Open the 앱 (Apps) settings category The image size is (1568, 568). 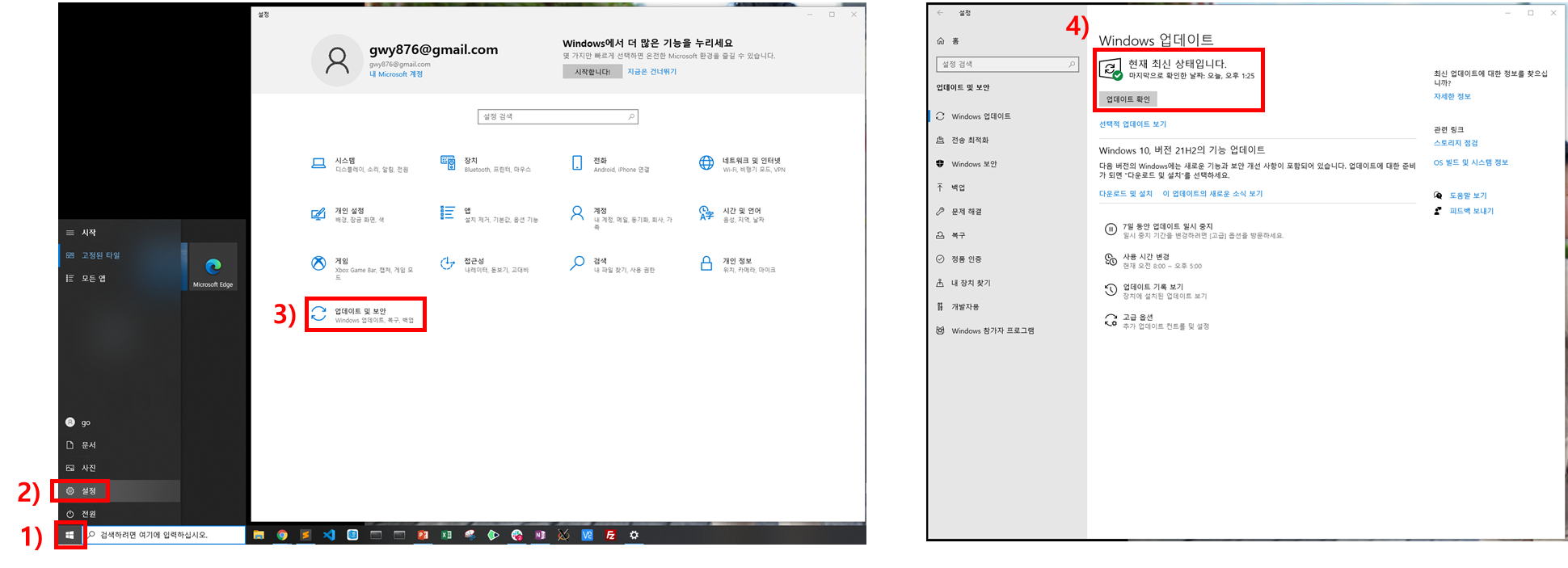point(489,214)
